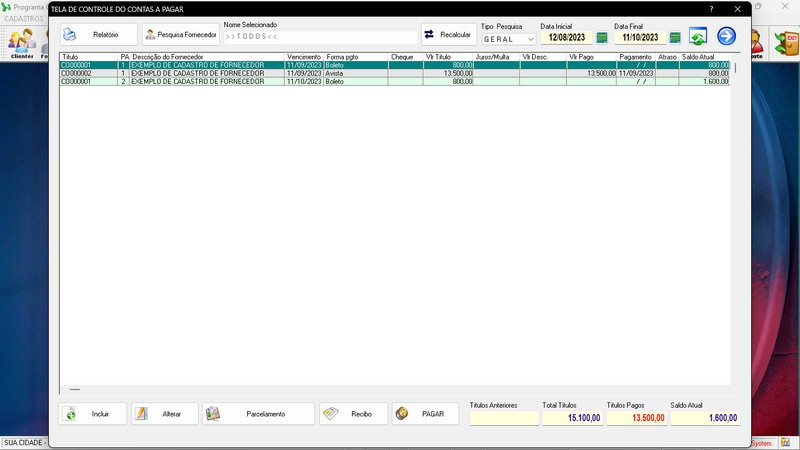Click the Recibo button
The height and width of the screenshot is (450, 800).
pos(354,414)
